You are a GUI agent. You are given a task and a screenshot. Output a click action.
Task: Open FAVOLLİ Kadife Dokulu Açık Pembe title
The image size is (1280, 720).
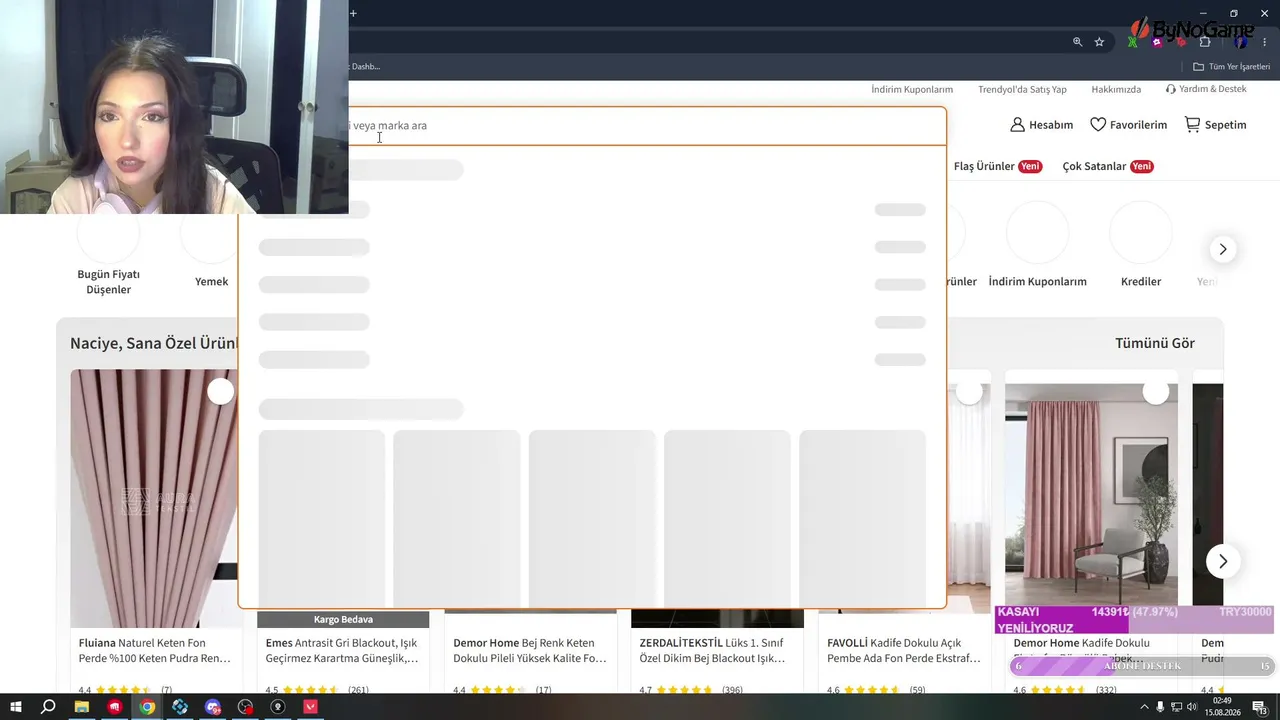[904, 650]
